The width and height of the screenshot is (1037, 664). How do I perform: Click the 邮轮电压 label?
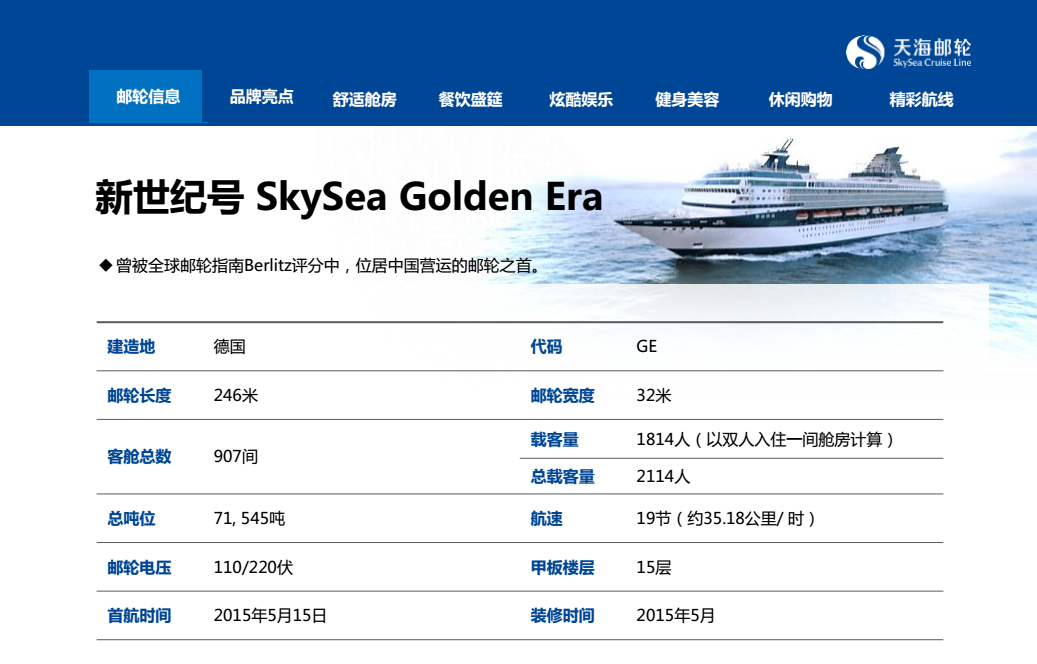coord(139,567)
